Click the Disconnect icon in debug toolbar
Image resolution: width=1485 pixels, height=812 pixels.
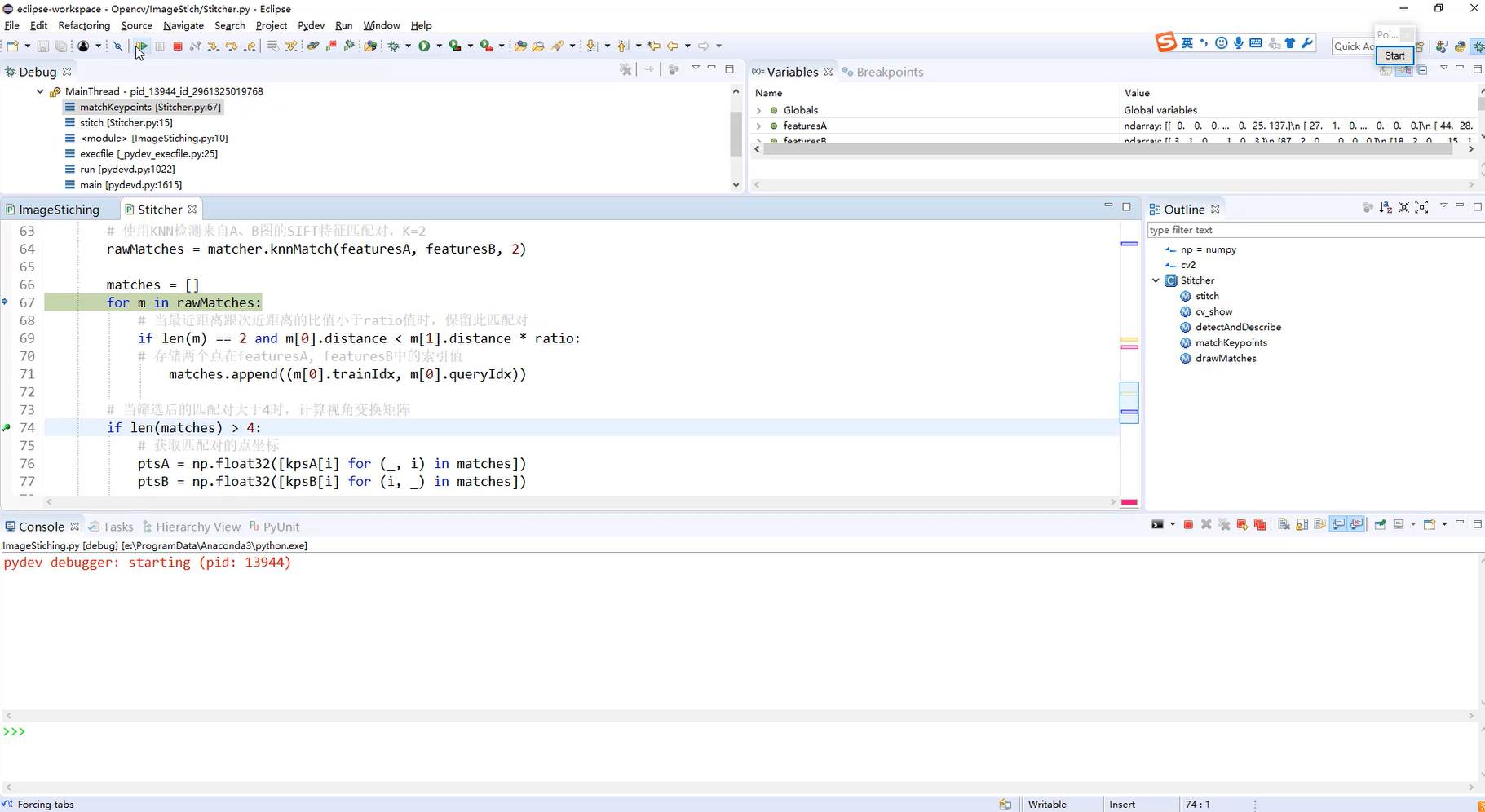click(195, 46)
